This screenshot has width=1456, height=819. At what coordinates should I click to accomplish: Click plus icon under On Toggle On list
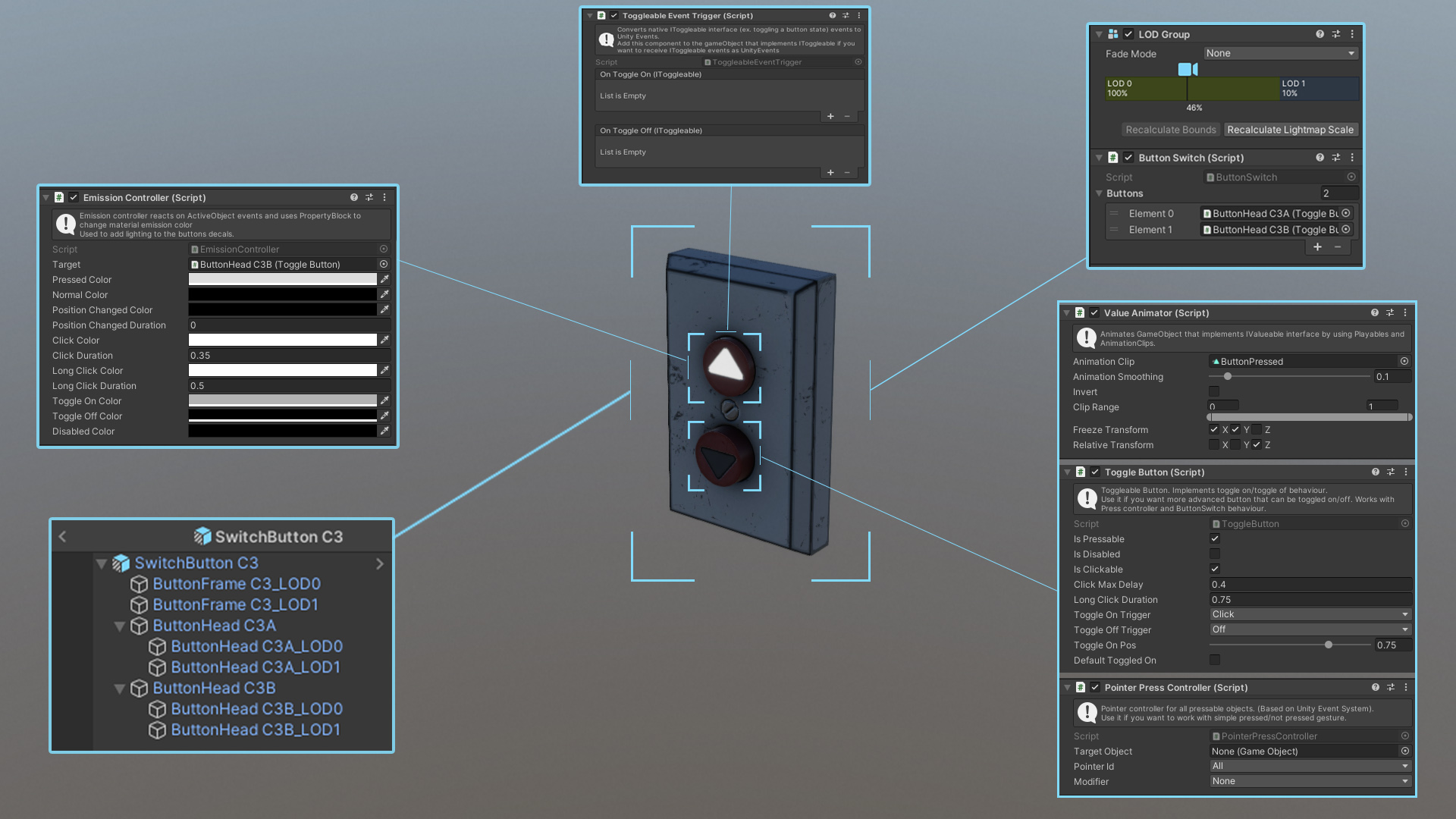(830, 117)
